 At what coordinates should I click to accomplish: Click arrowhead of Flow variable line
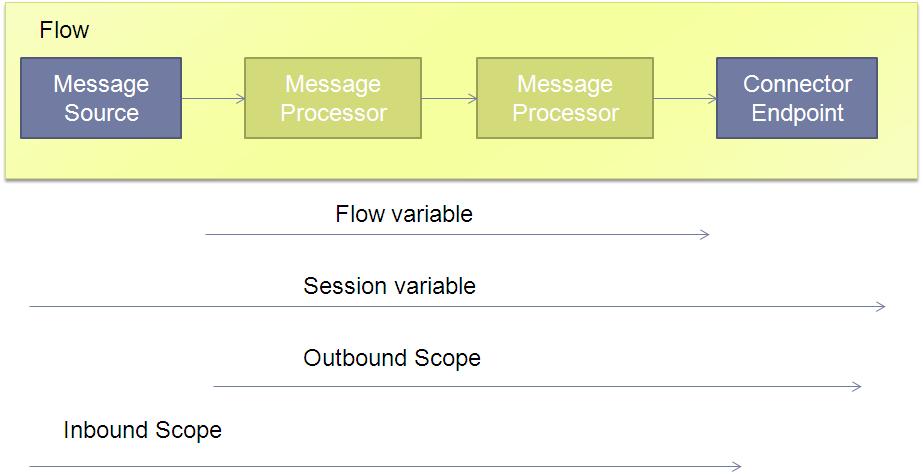pyautogui.click(x=705, y=235)
